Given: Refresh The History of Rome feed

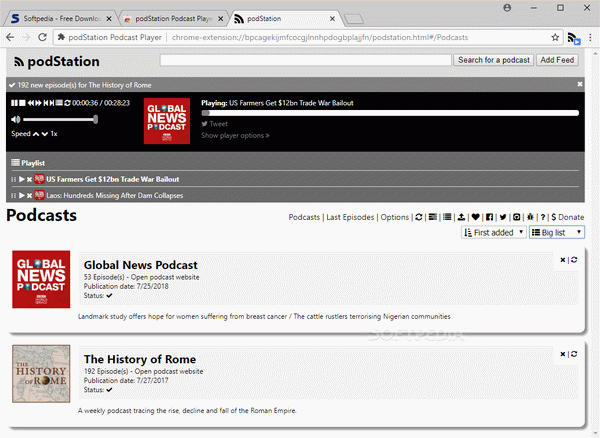Looking at the screenshot, I should pyautogui.click(x=574, y=354).
